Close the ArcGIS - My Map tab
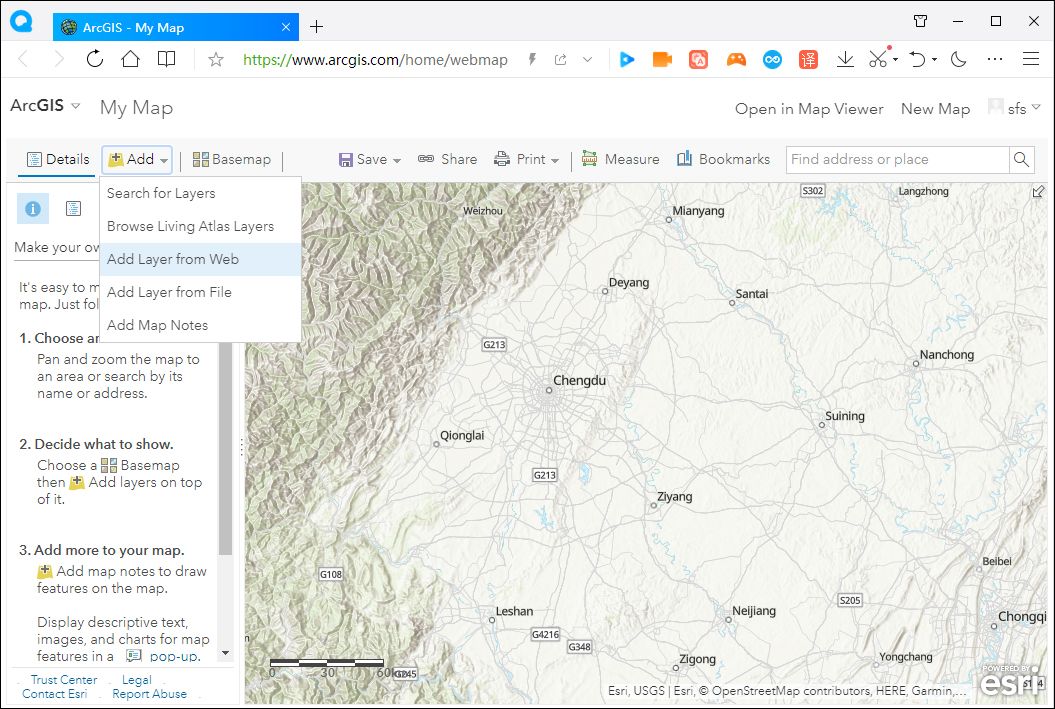This screenshot has width=1055, height=709. (x=286, y=27)
